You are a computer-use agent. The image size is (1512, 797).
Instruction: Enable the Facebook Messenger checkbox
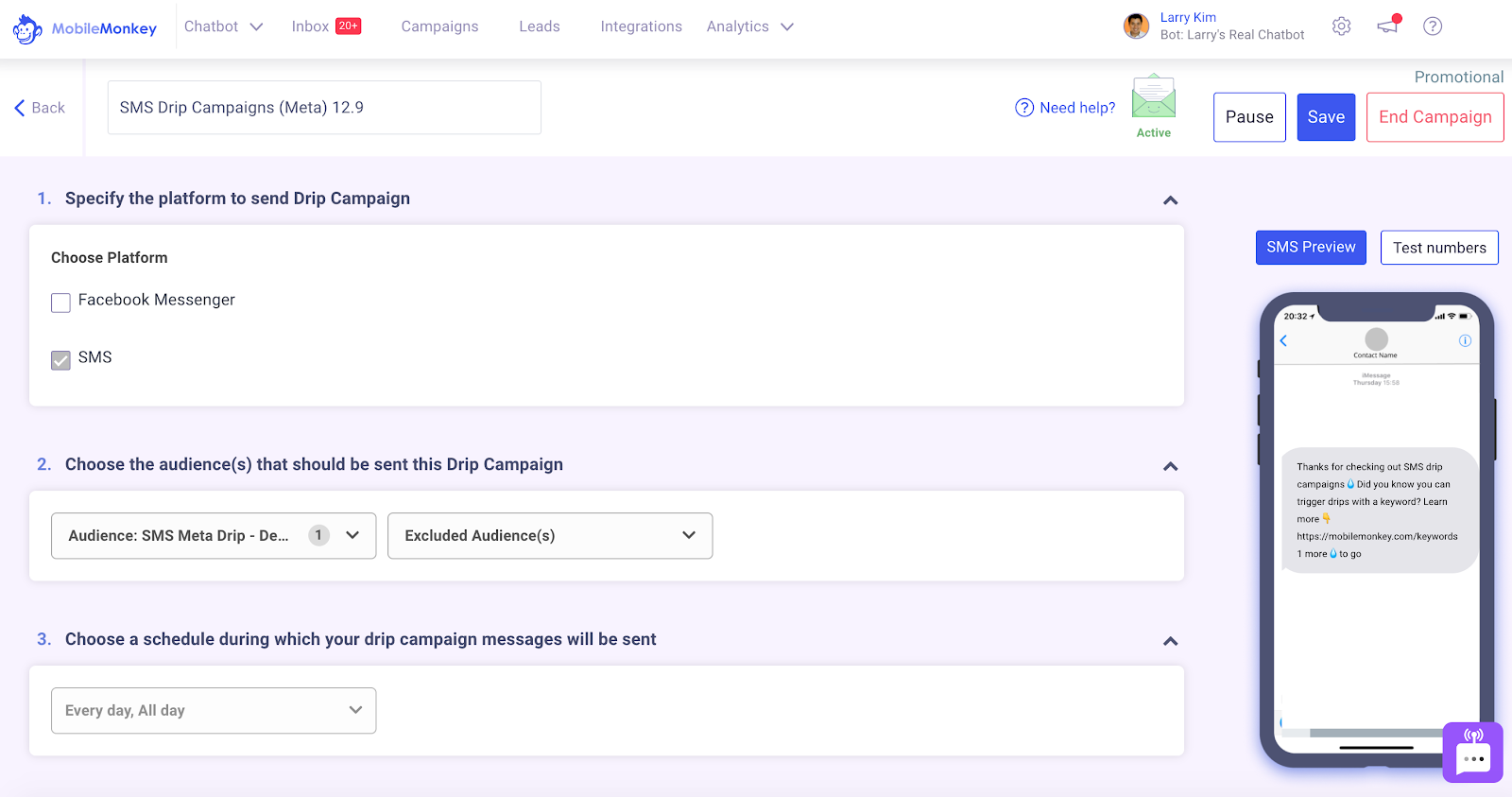point(60,303)
